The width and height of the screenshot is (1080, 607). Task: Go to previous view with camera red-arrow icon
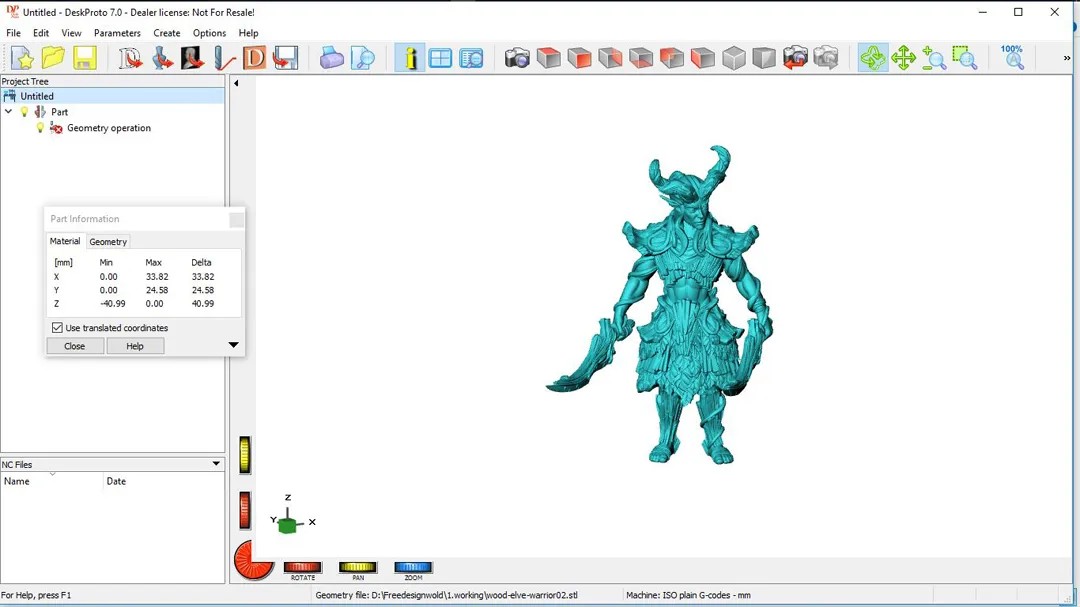click(x=795, y=58)
